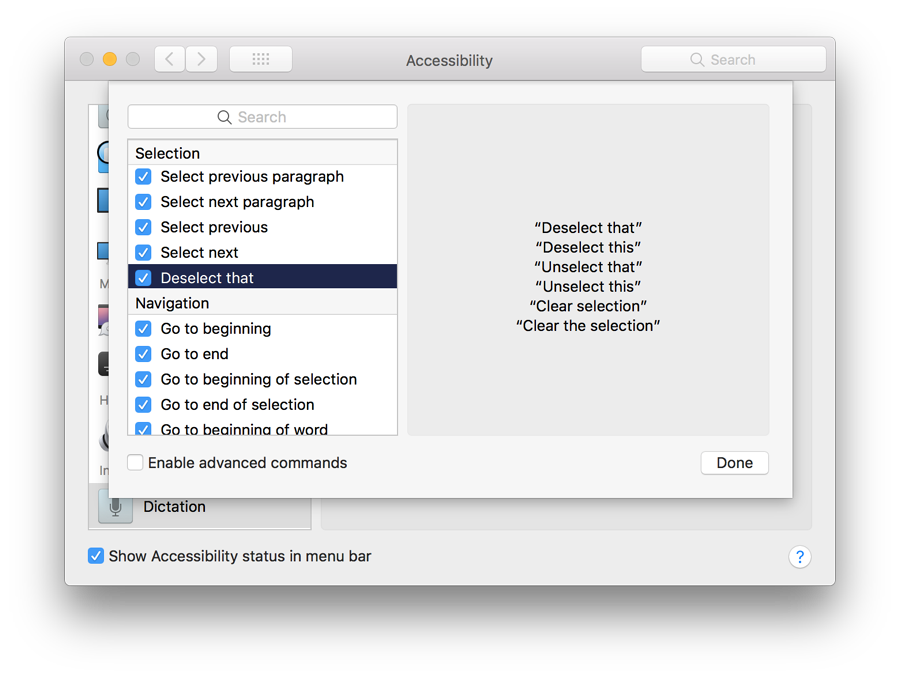Click the "Clear selection" phrase

point(588,306)
